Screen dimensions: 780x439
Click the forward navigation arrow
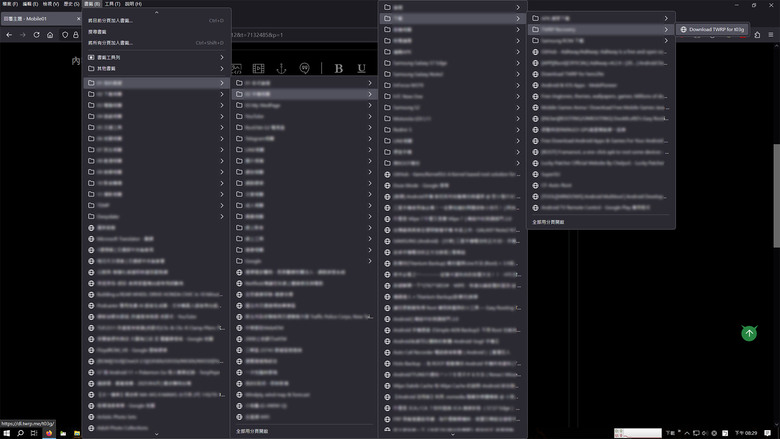(x=22, y=35)
